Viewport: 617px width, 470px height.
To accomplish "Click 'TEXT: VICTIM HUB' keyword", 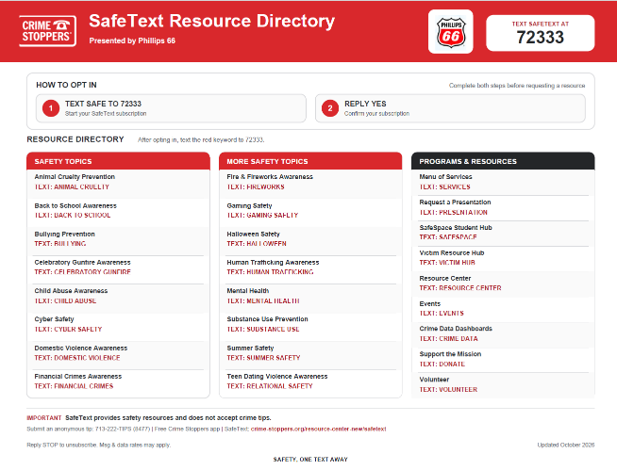I will [447, 263].
